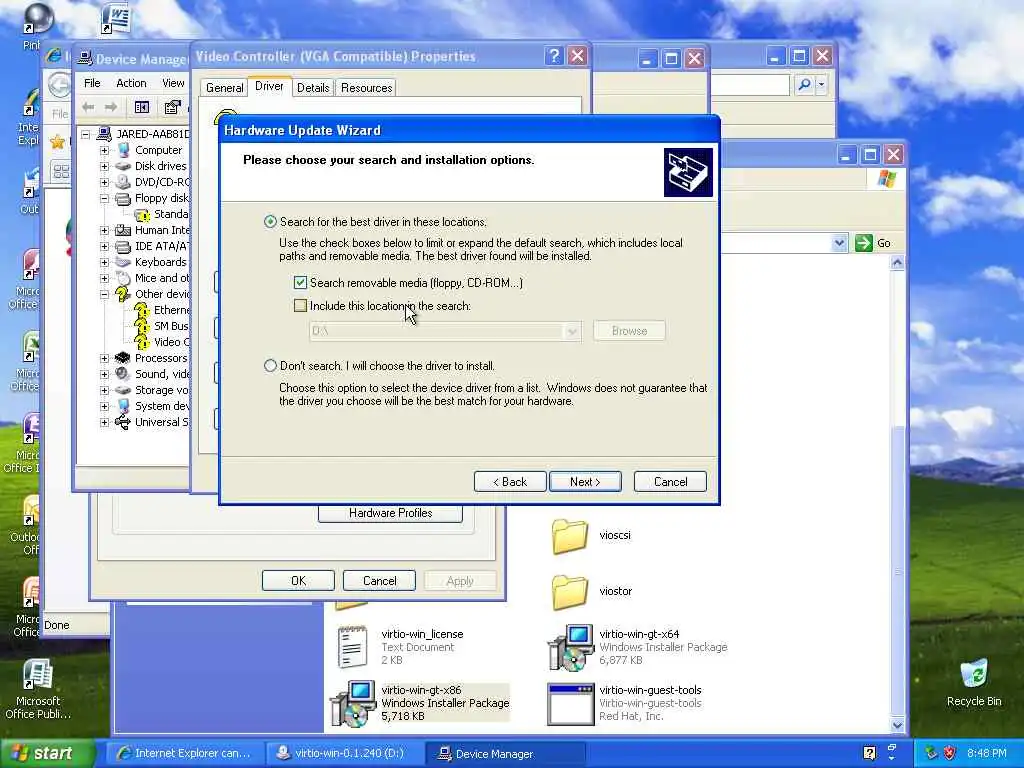Collapse the JARED-AAB81D root node
This screenshot has height=768, width=1024.
pyautogui.click(x=86, y=135)
